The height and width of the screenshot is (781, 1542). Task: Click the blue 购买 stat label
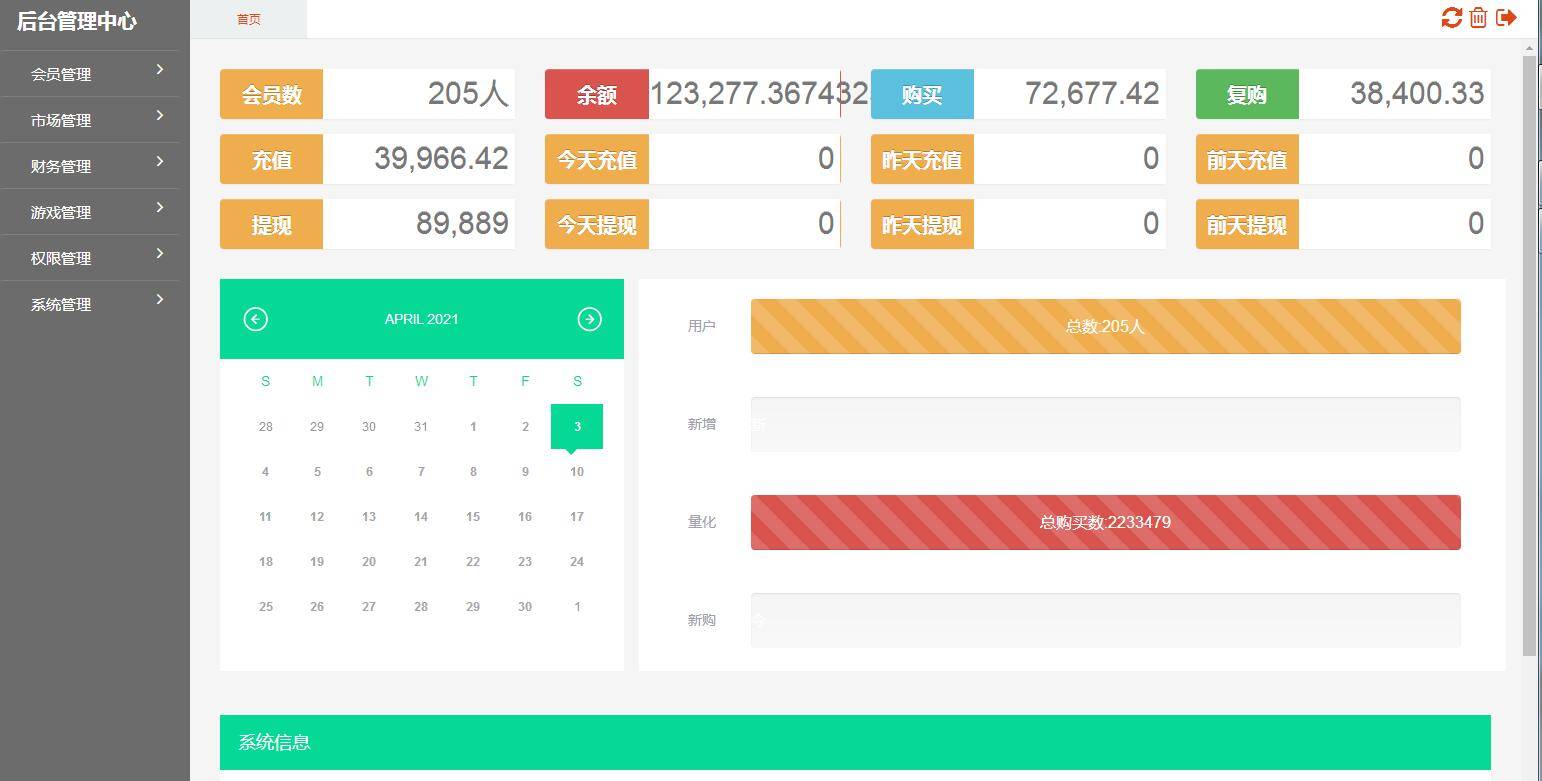pyautogui.click(x=922, y=95)
